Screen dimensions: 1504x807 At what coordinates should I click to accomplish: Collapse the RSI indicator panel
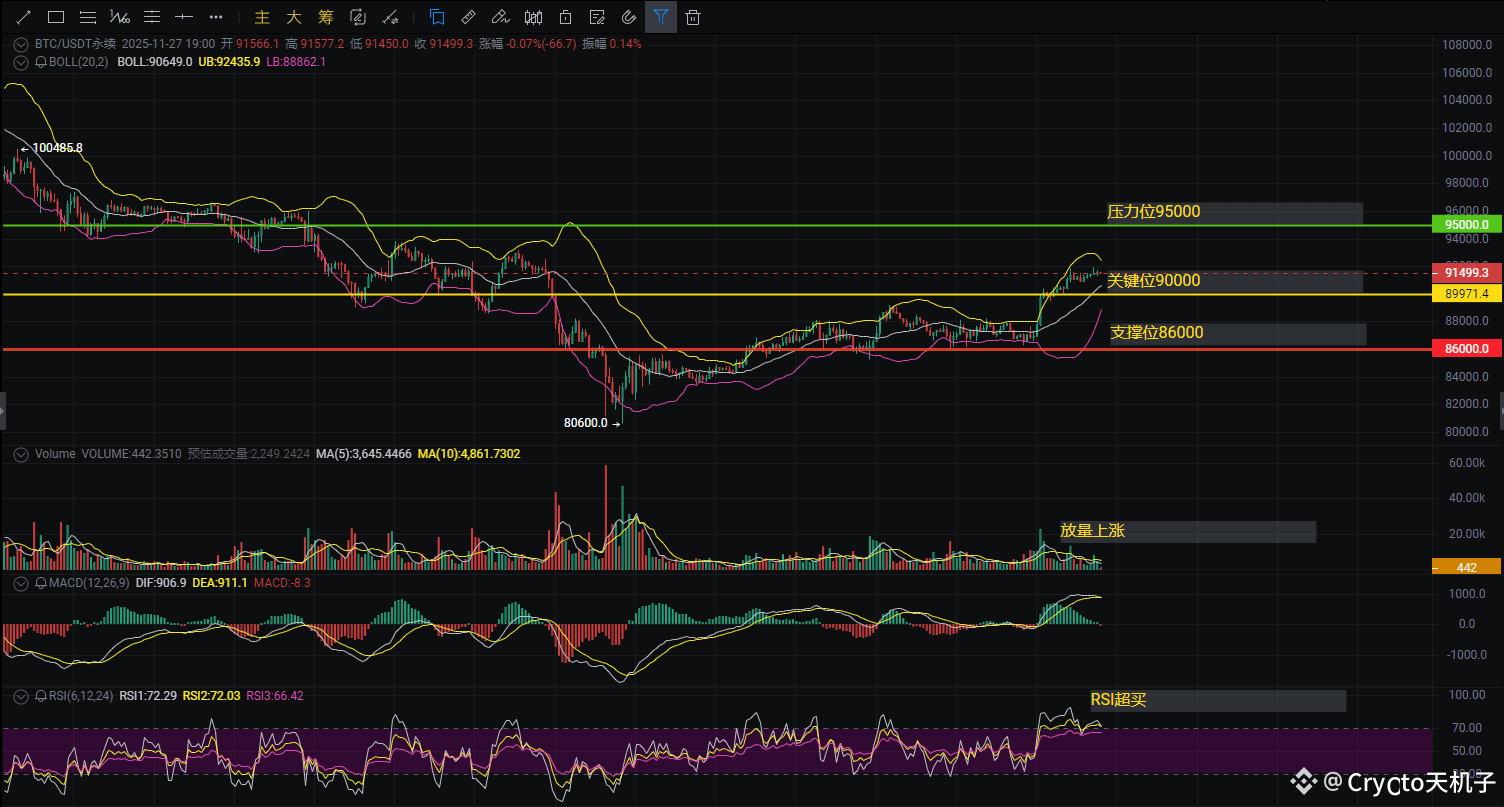tap(21, 695)
